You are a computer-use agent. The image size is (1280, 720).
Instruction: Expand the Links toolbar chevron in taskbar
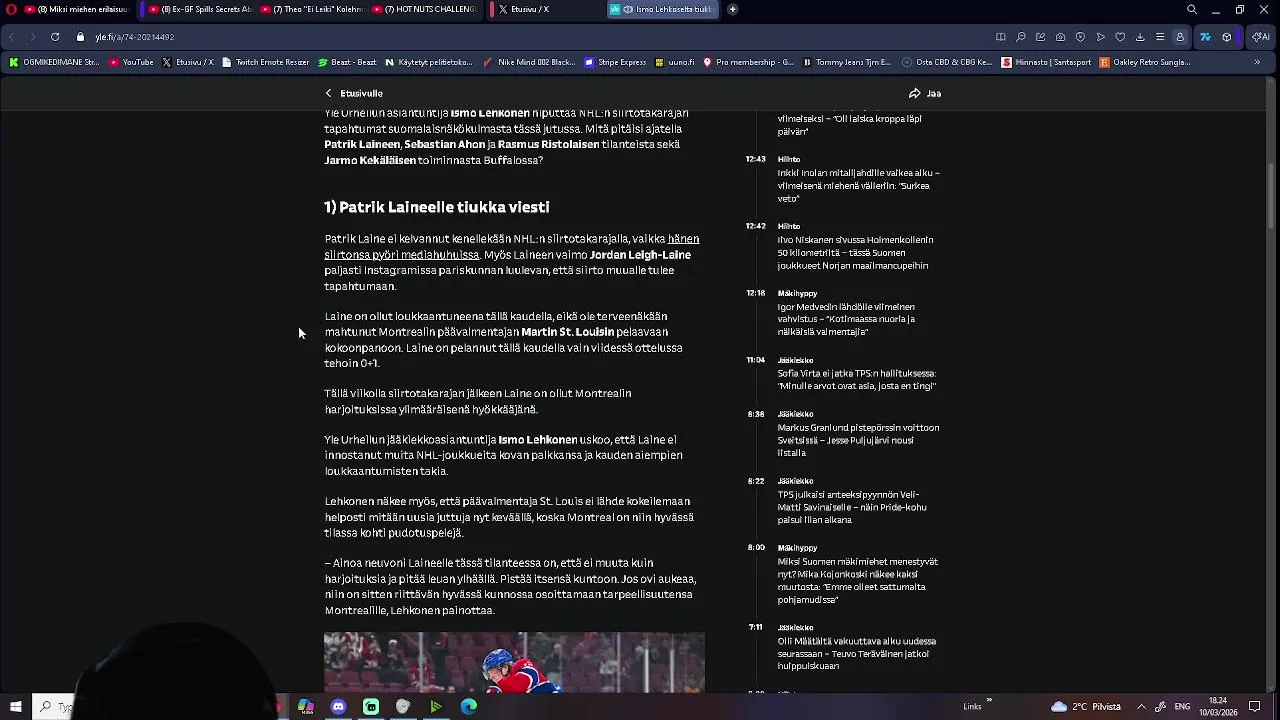989,702
